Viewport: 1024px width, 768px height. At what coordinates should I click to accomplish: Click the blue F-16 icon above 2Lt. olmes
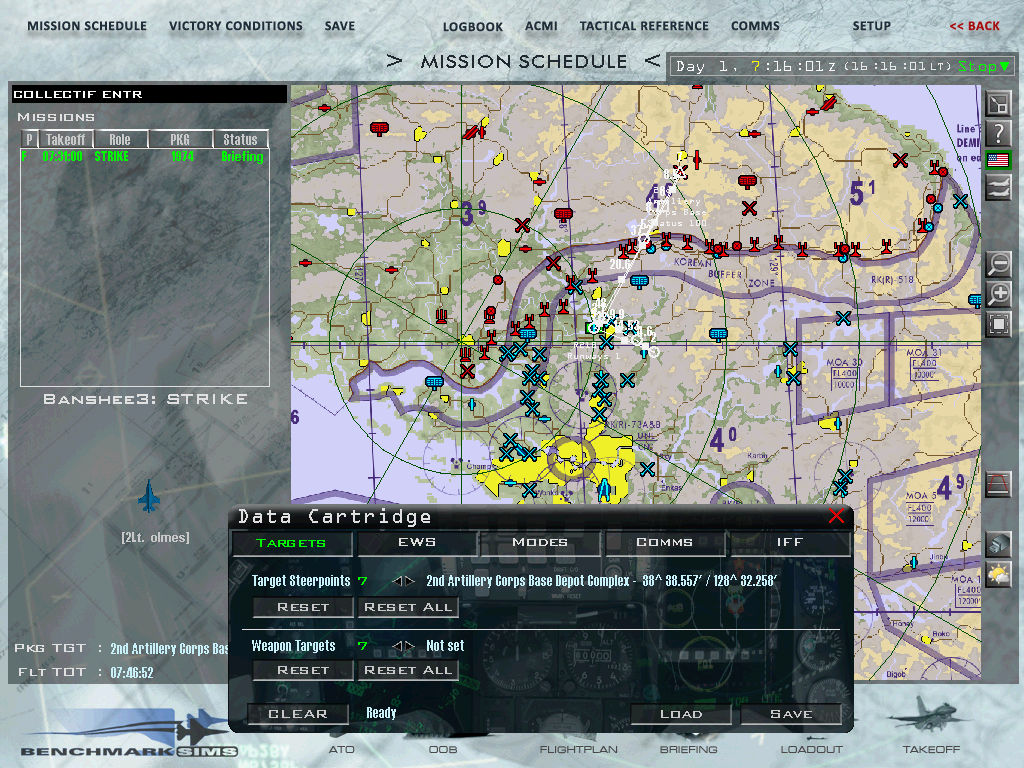tap(149, 496)
